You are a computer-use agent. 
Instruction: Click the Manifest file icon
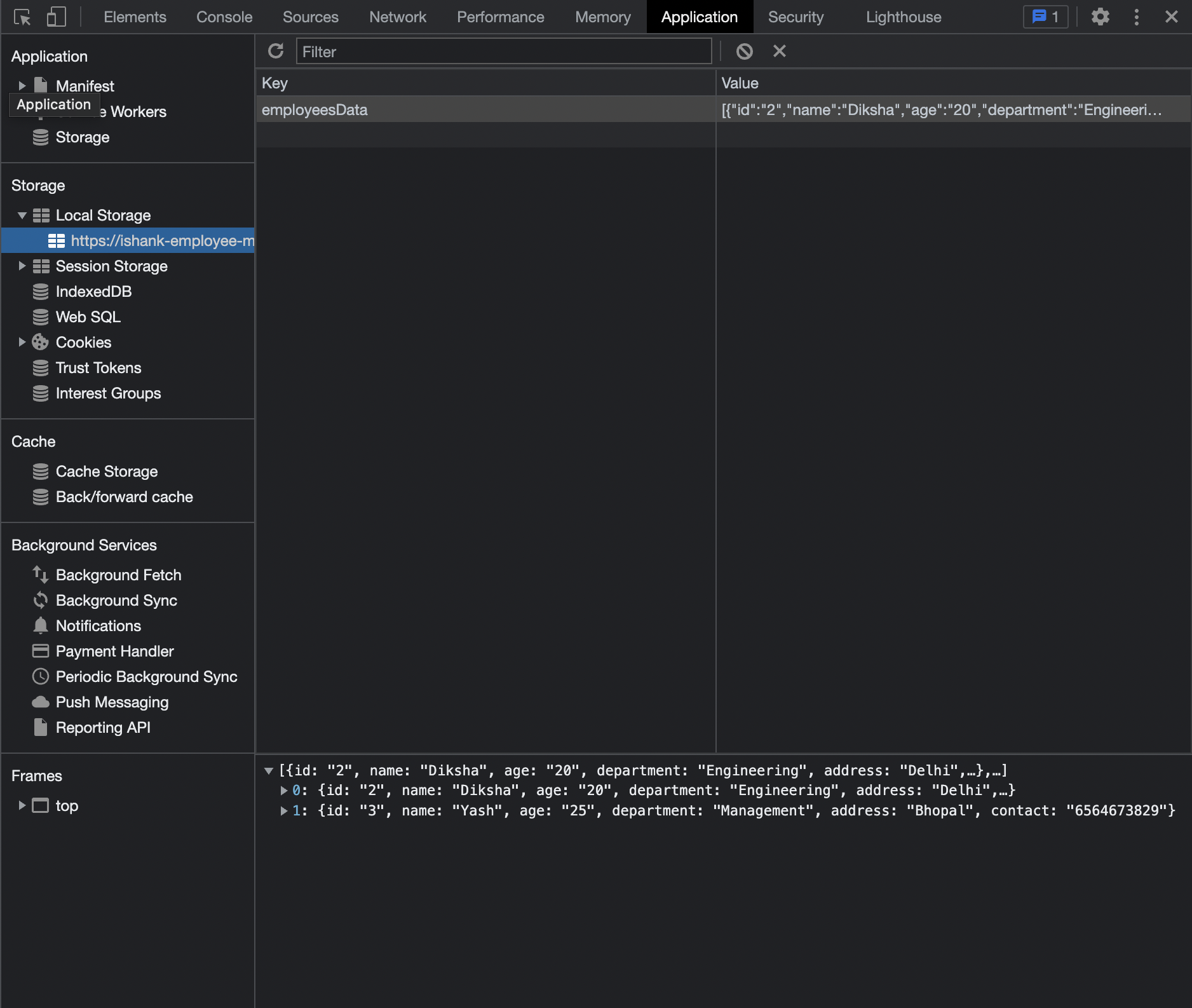pos(41,86)
